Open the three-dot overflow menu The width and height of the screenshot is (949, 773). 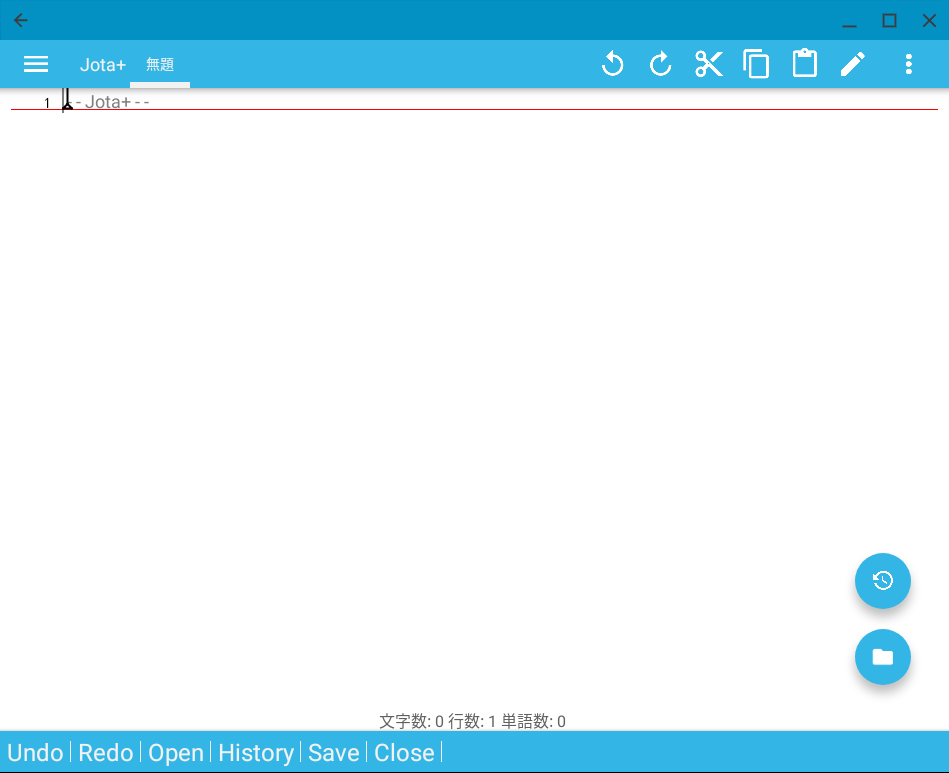(908, 64)
